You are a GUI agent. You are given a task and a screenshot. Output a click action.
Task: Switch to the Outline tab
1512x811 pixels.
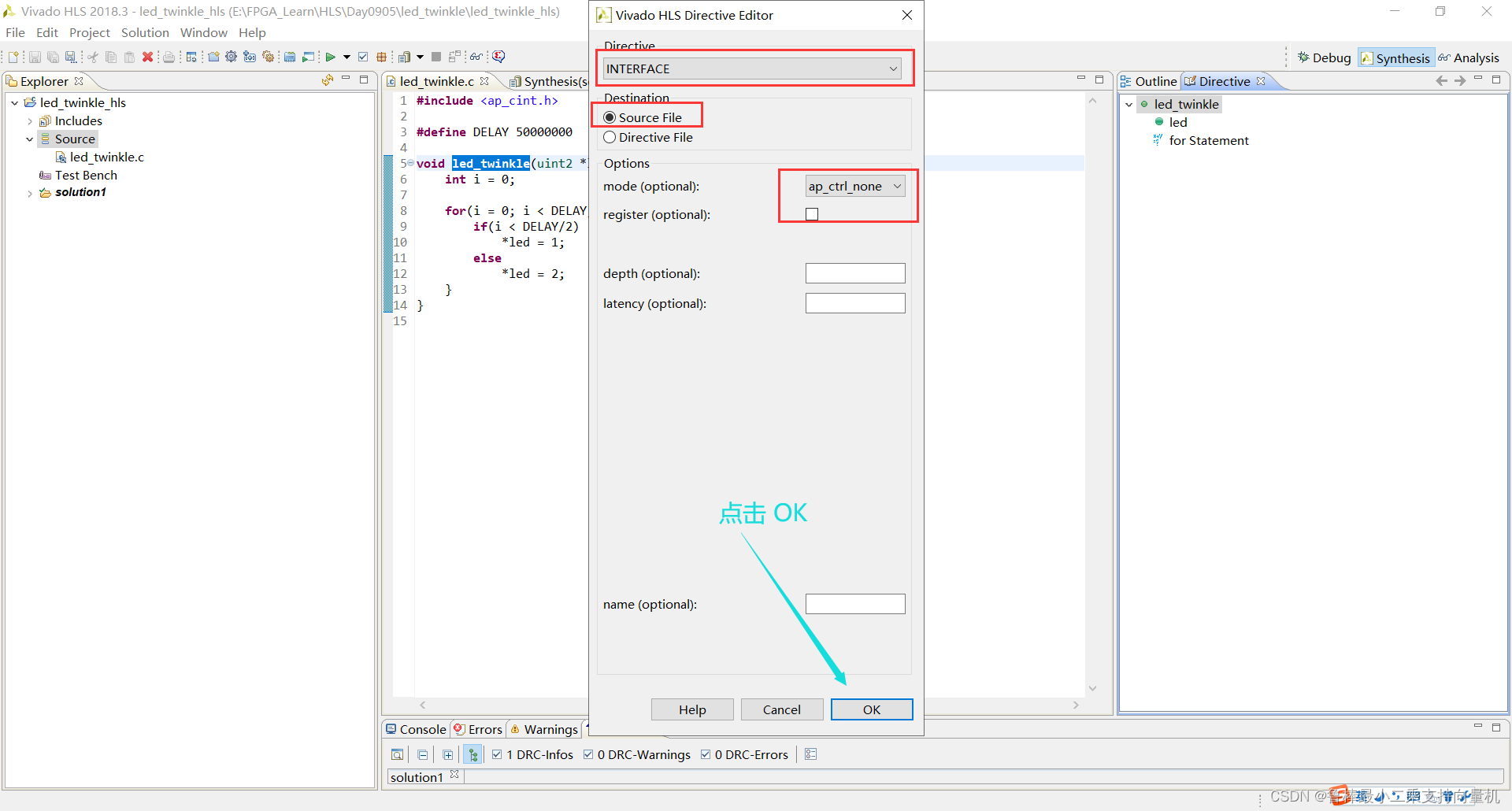[x=1149, y=81]
